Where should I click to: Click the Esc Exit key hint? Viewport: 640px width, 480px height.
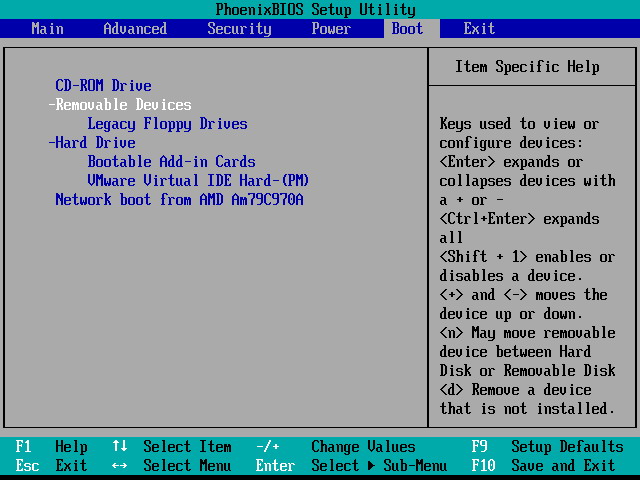51,465
